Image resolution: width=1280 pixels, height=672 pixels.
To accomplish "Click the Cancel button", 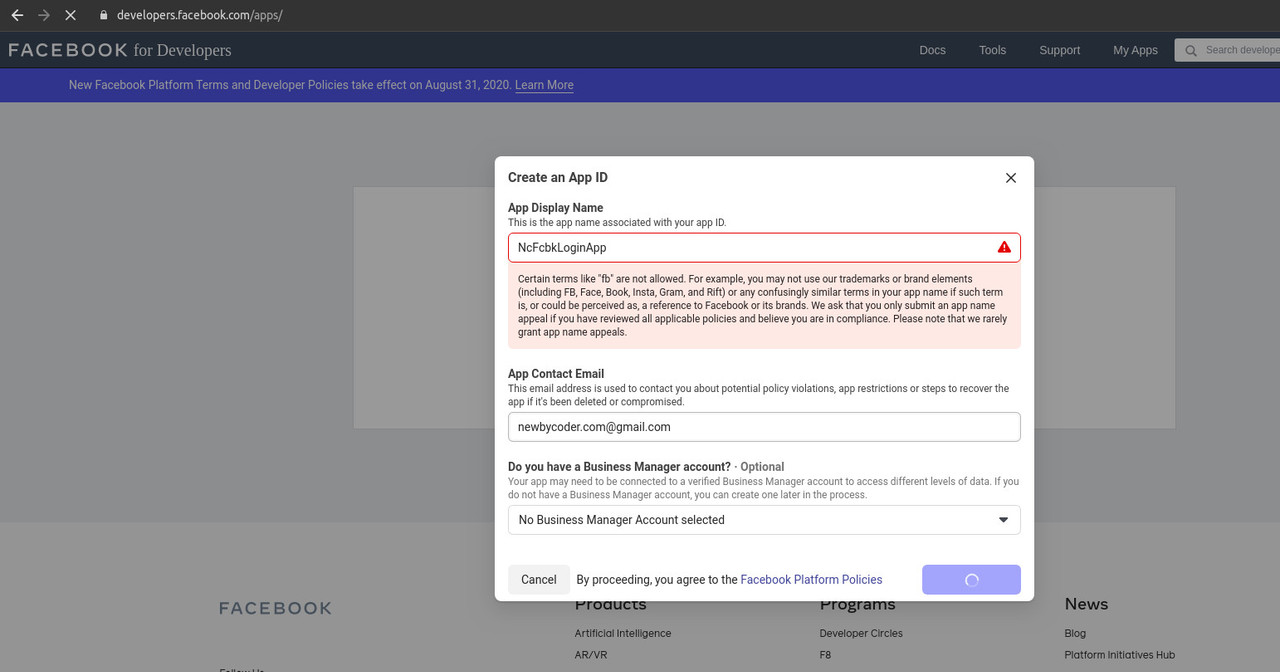I will (539, 580).
